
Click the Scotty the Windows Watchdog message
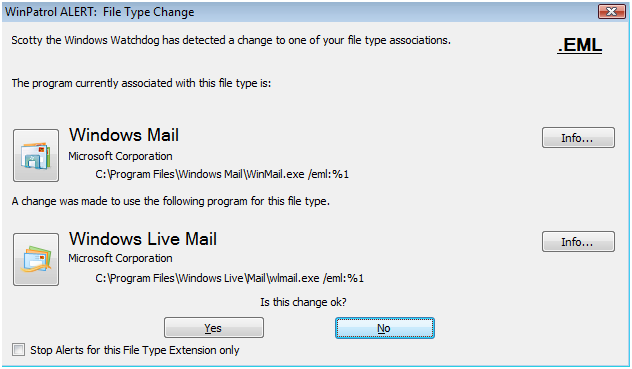click(x=231, y=40)
